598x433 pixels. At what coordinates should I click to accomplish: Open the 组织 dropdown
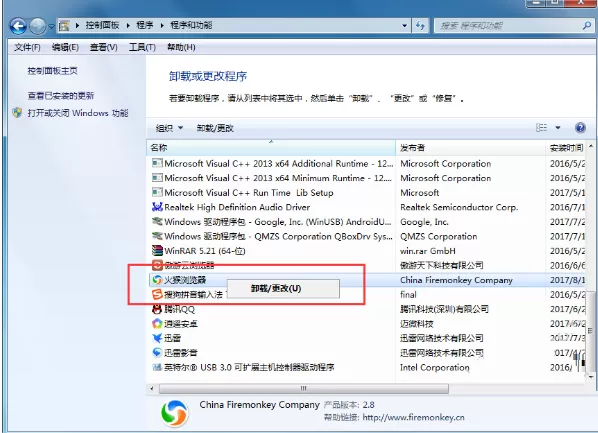tap(169, 128)
